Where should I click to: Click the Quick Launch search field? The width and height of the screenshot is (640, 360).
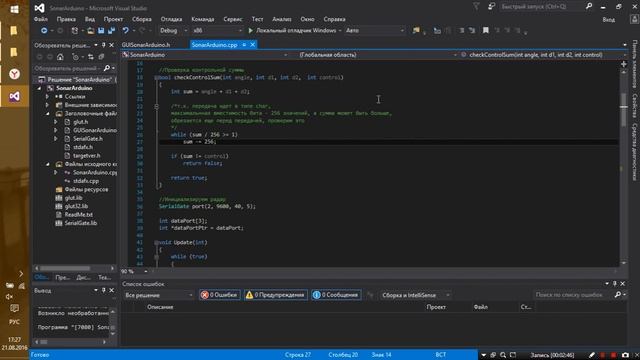(x=541, y=7)
